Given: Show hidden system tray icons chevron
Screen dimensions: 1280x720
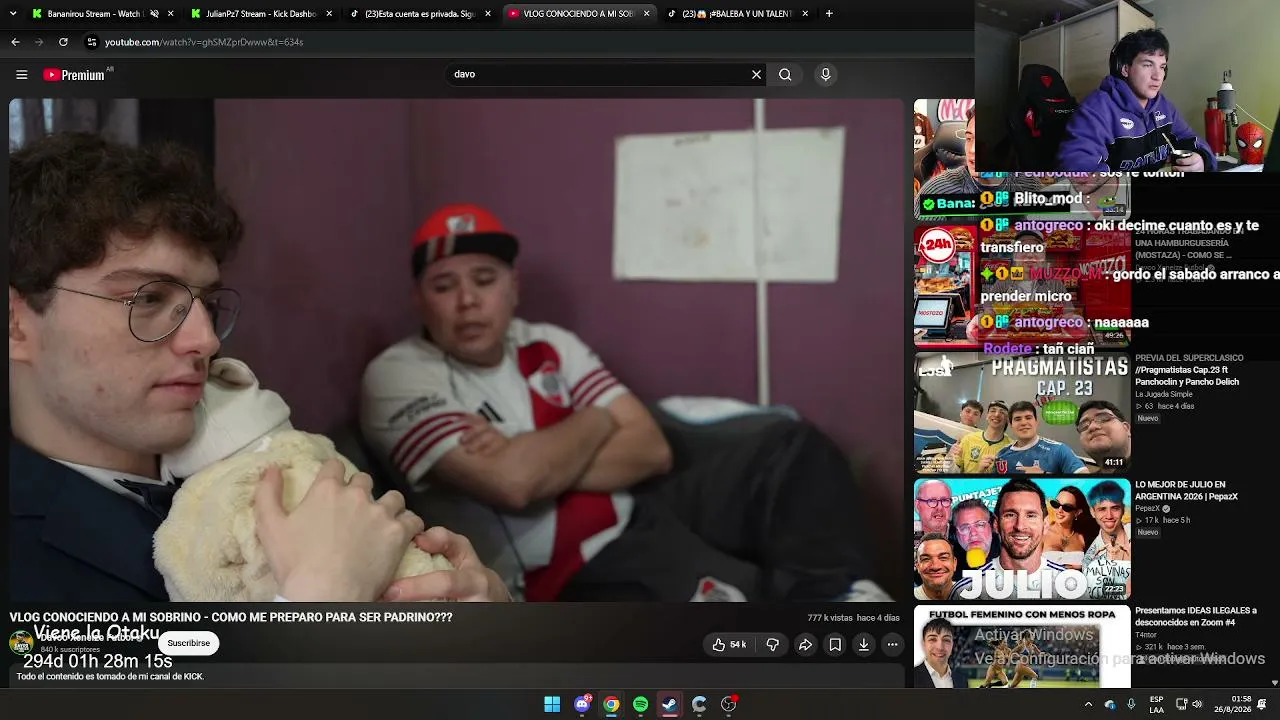Looking at the screenshot, I should (1088, 704).
